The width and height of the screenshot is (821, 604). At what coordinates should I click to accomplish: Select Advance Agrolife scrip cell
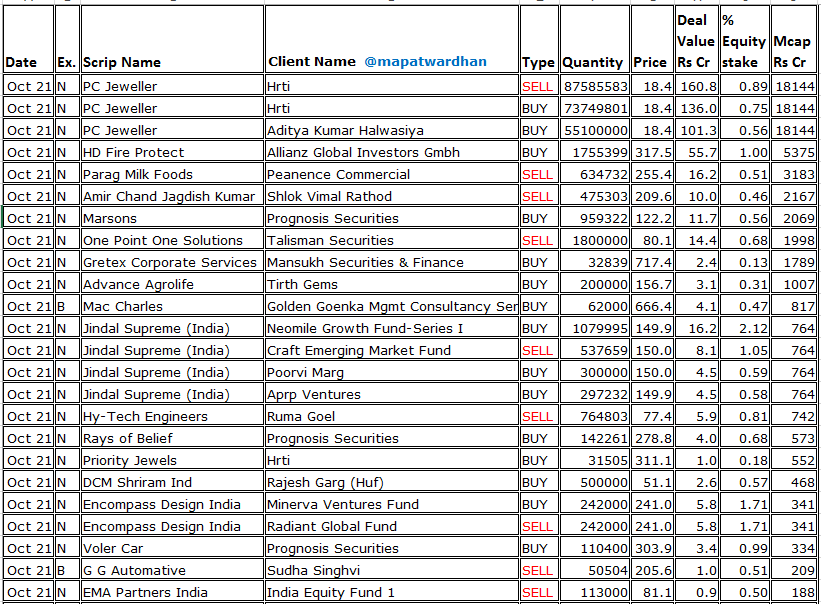(x=172, y=284)
